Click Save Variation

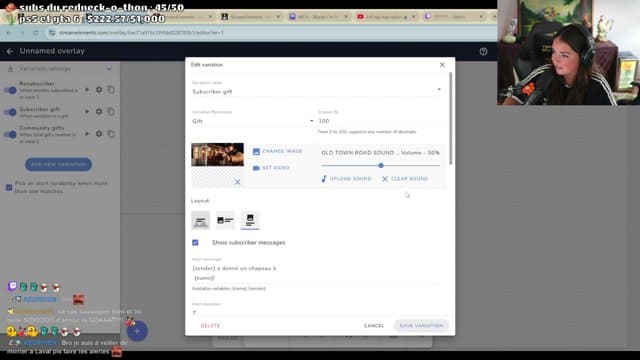pyautogui.click(x=421, y=326)
